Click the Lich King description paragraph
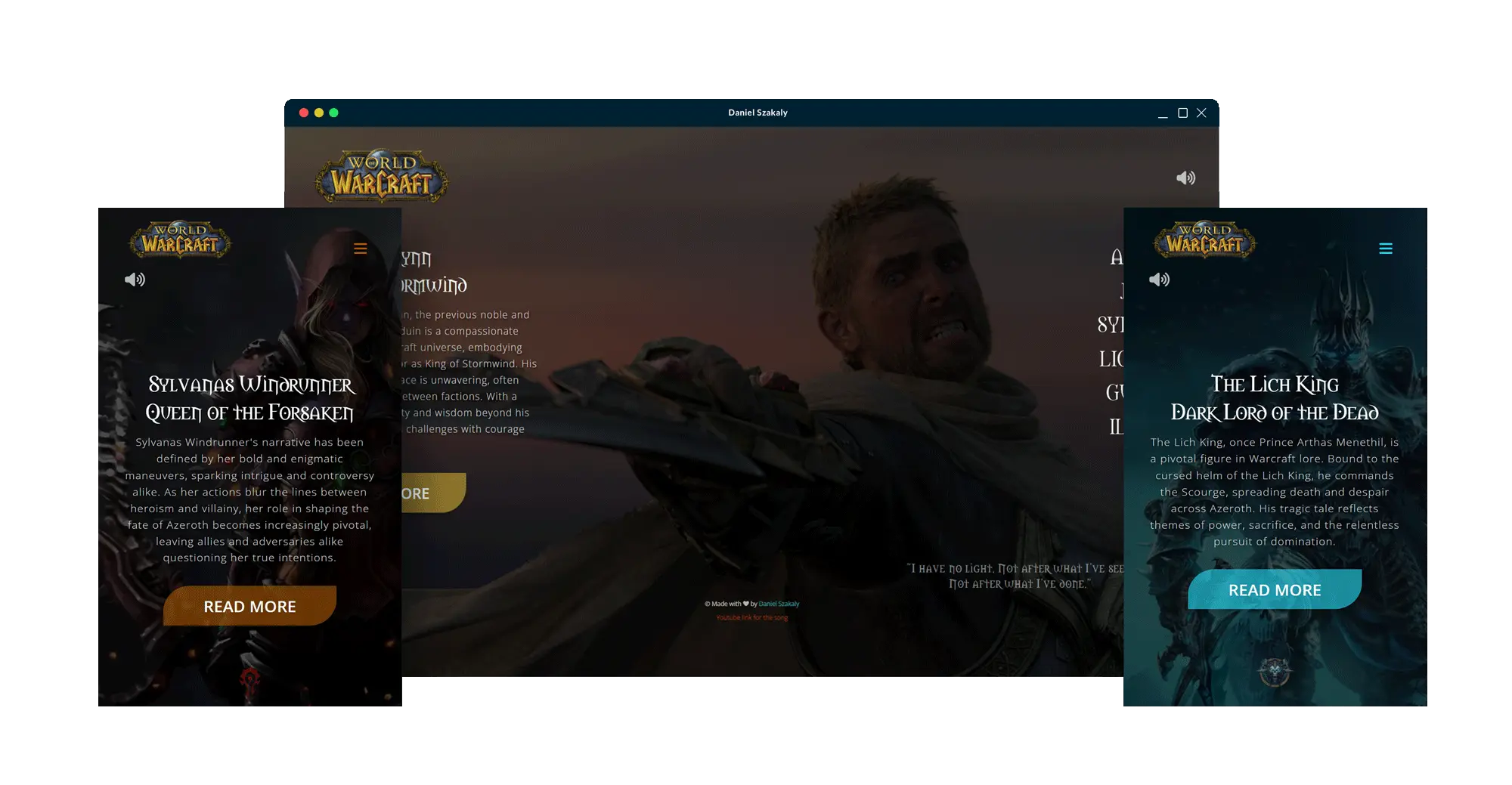 [1275, 491]
